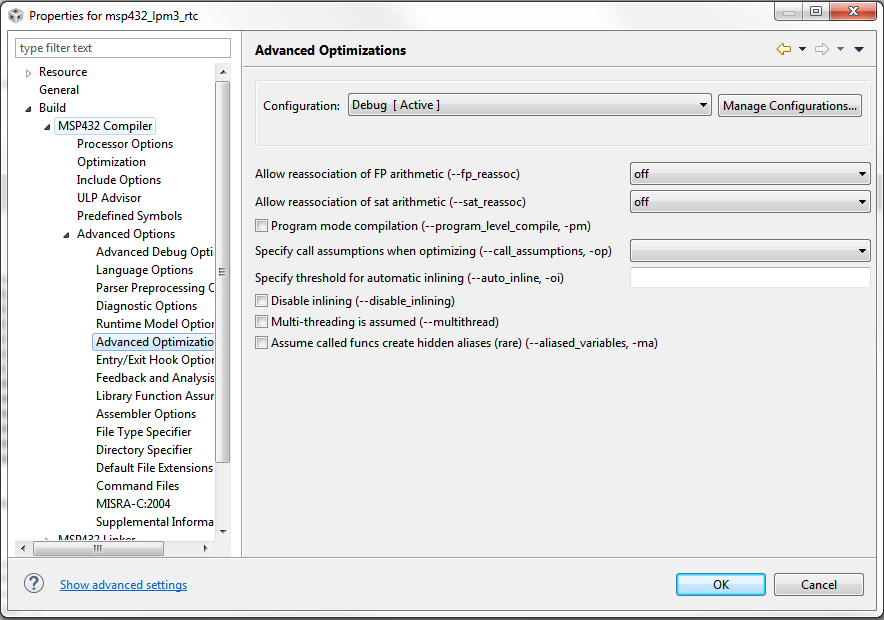884x620 pixels.
Task: Select the ULP Advisor tree item
Action: (109, 198)
